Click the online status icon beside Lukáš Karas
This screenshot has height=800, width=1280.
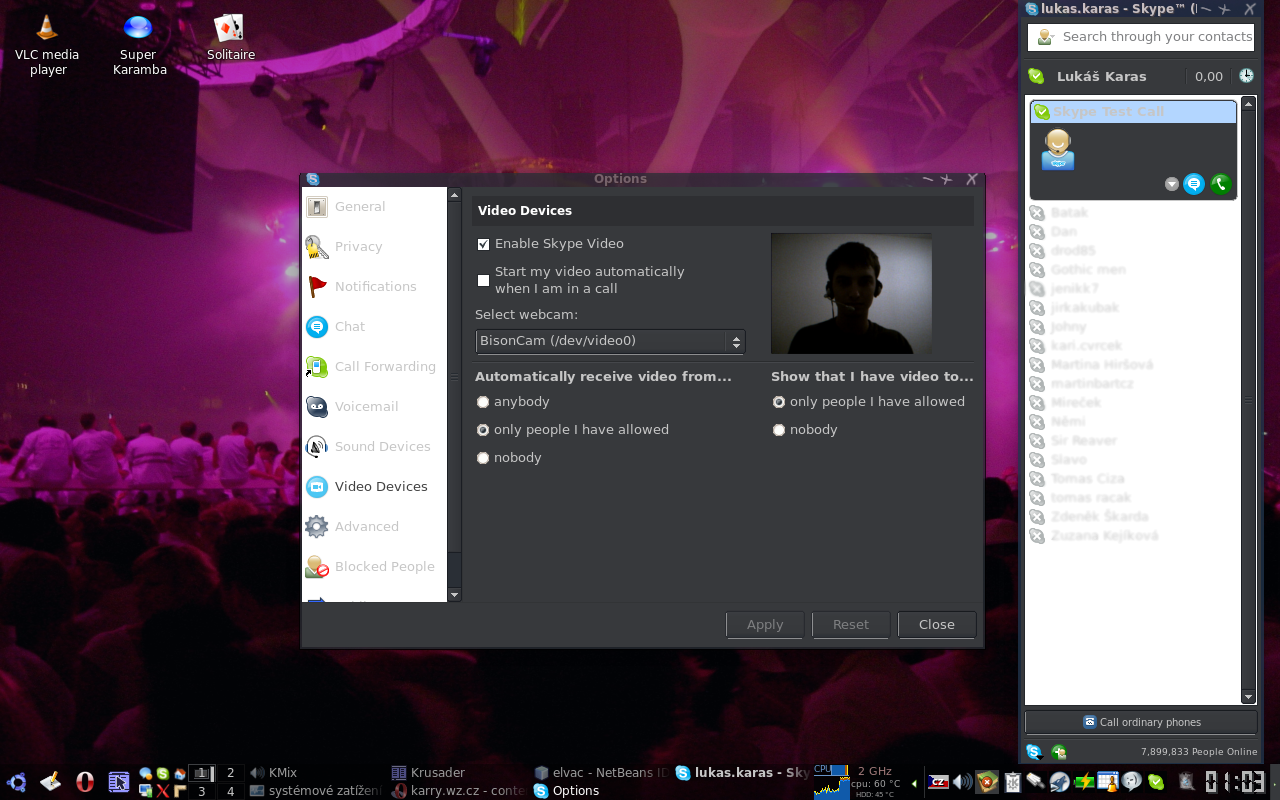point(1037,76)
